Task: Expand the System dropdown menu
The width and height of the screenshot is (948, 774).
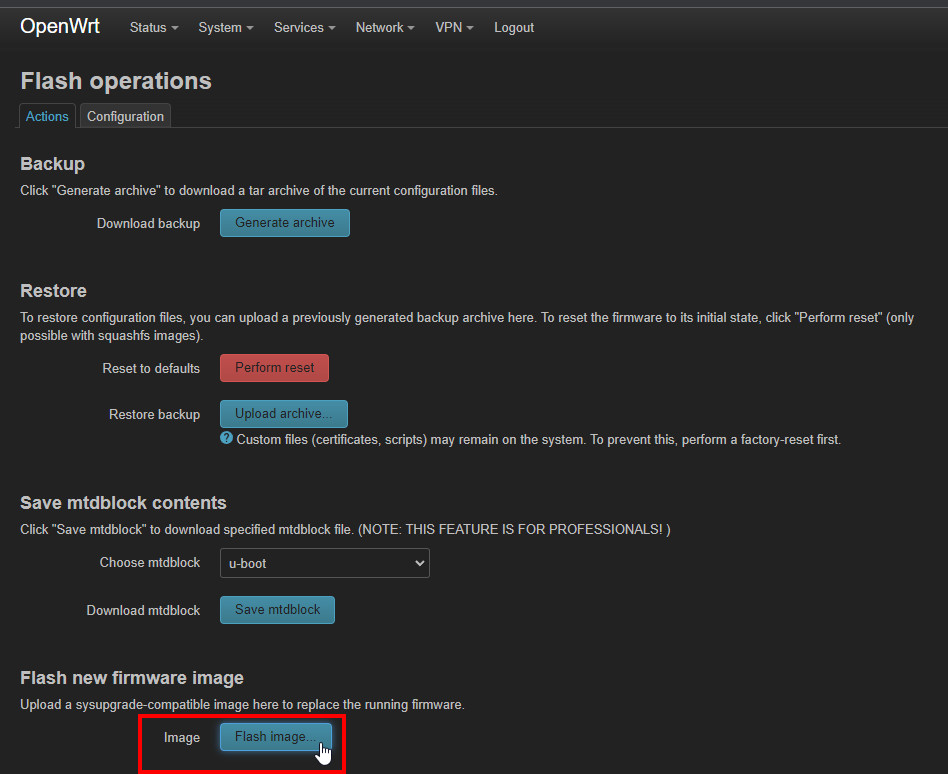Action: (225, 28)
